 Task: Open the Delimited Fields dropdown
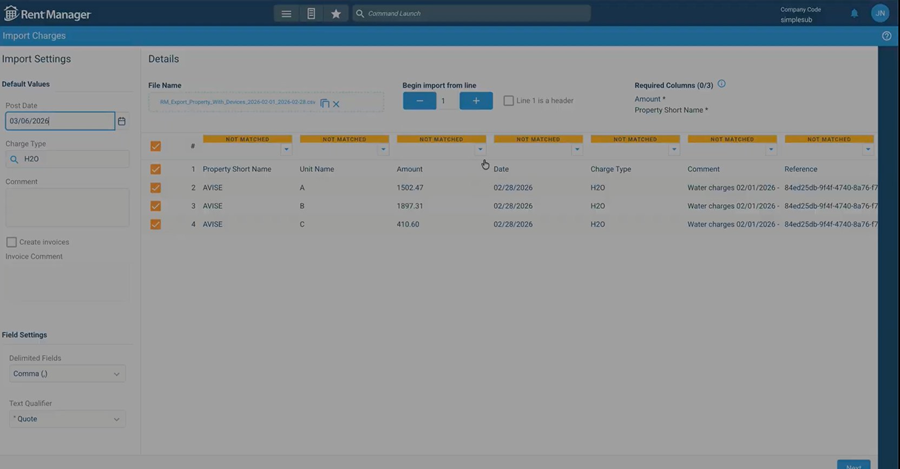pyautogui.click(x=67, y=374)
